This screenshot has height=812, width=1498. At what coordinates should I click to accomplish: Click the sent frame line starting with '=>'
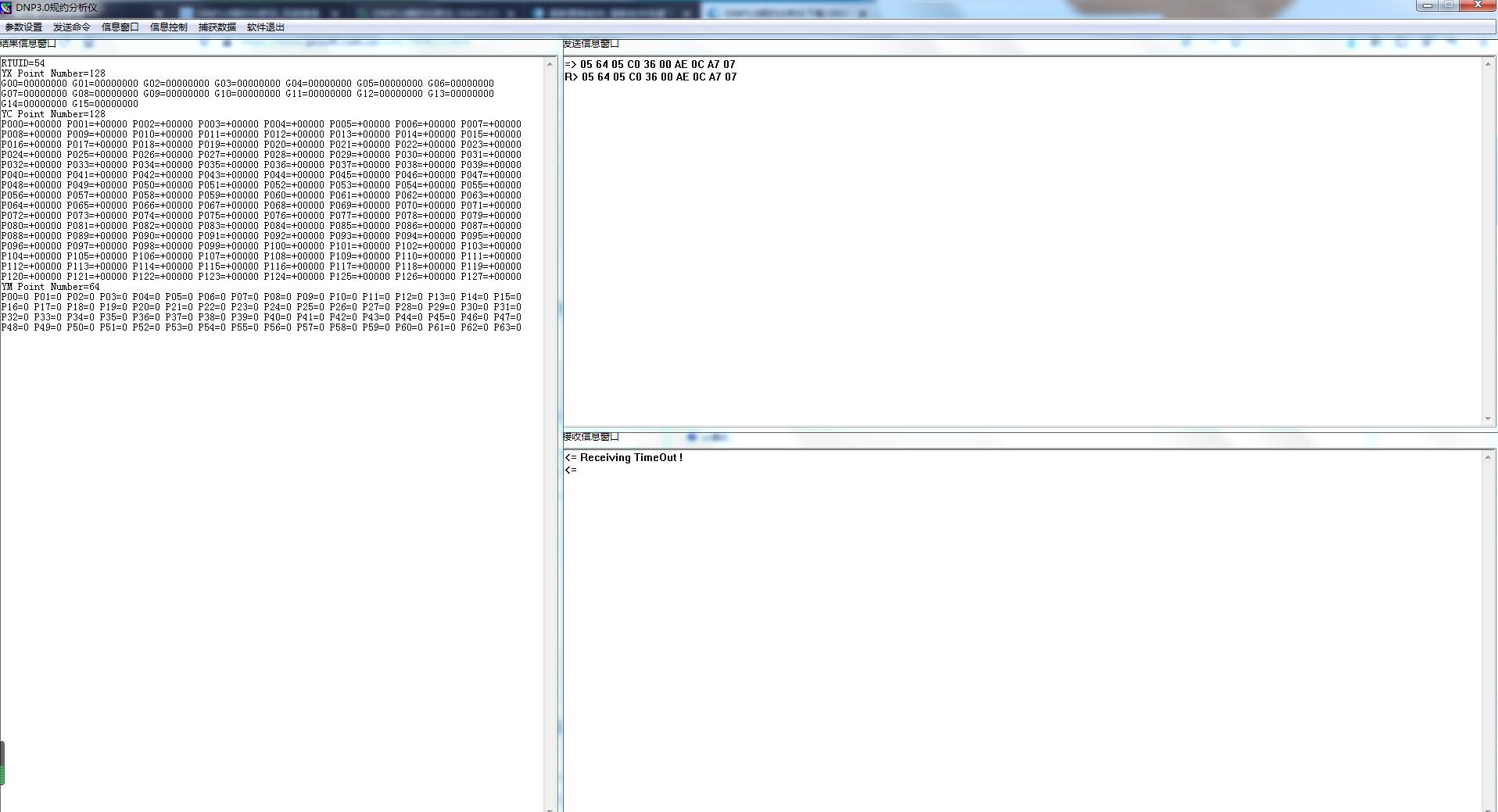pos(650,64)
